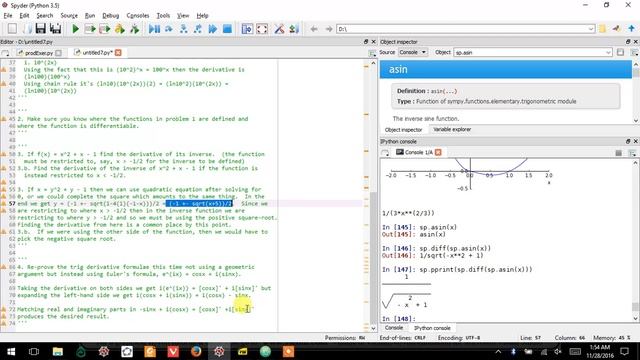Close the prodExer.py tab
Viewport: 640px width, 360px height.
(58, 53)
